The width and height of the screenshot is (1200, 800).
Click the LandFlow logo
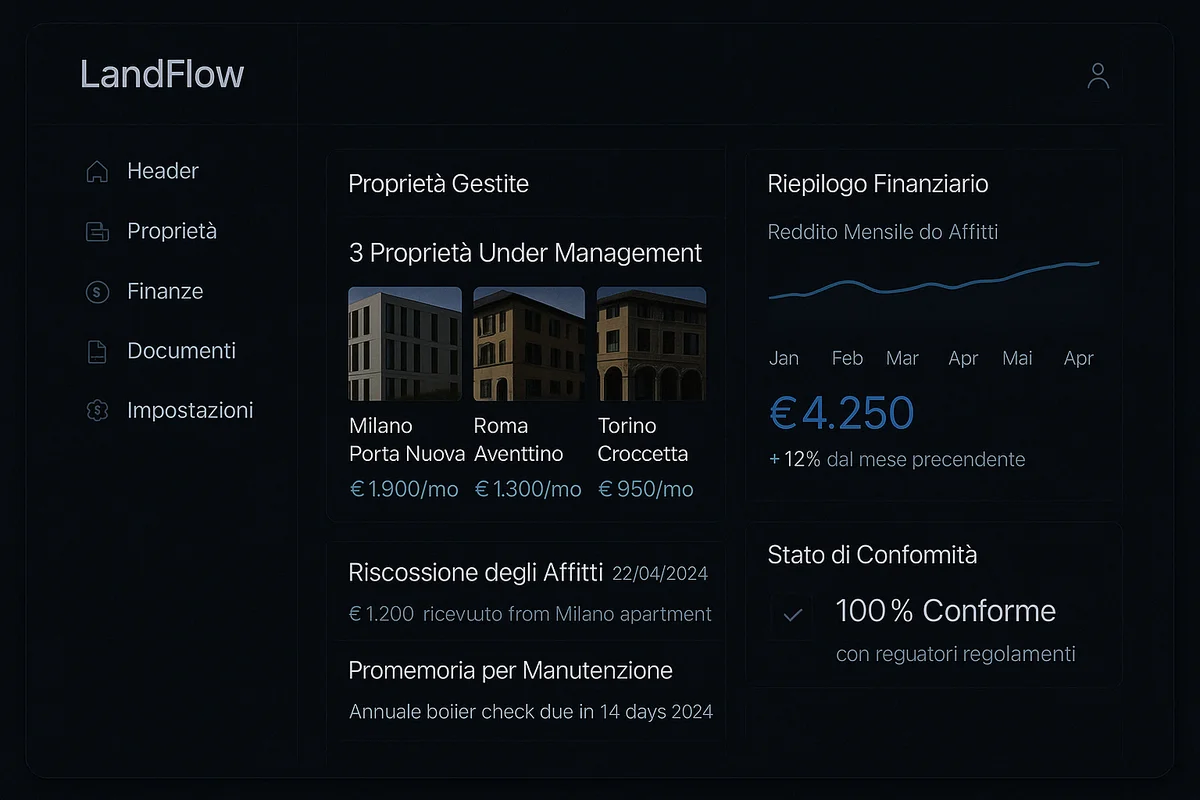pyautogui.click(x=162, y=73)
